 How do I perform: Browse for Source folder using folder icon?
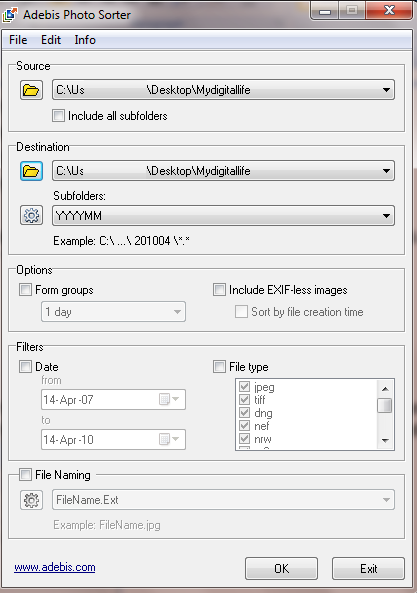(x=31, y=90)
